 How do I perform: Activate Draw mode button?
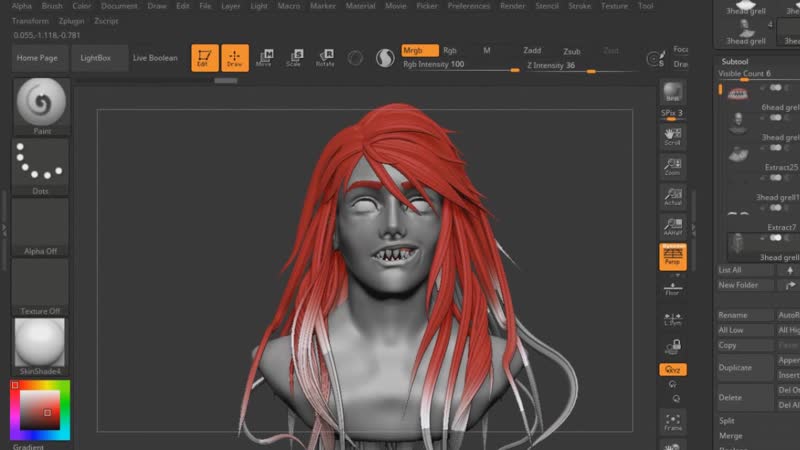point(235,58)
